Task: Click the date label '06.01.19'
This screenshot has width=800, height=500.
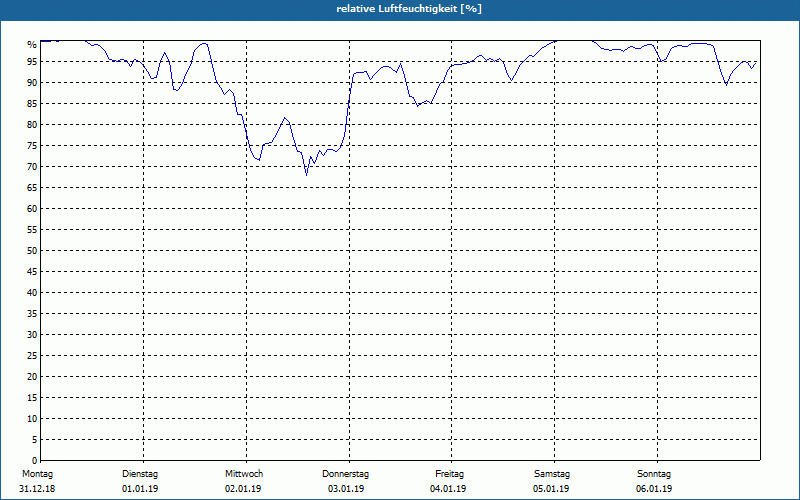Action: [x=654, y=489]
